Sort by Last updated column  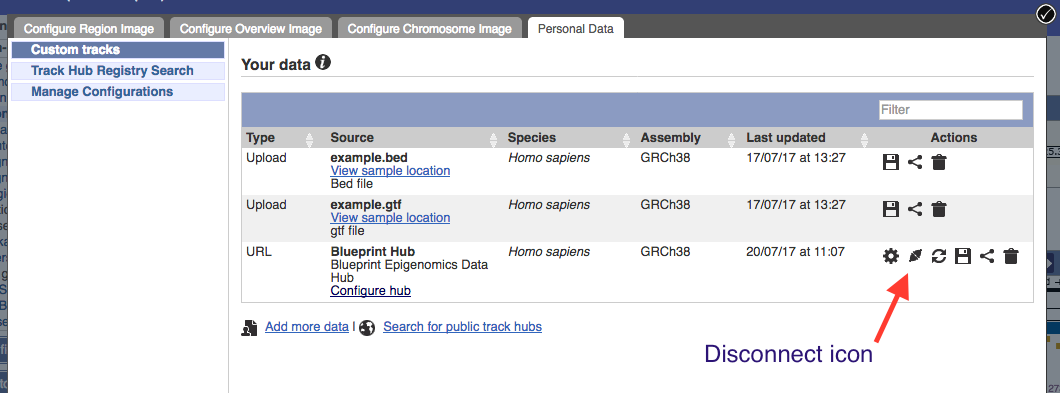(x=786, y=138)
